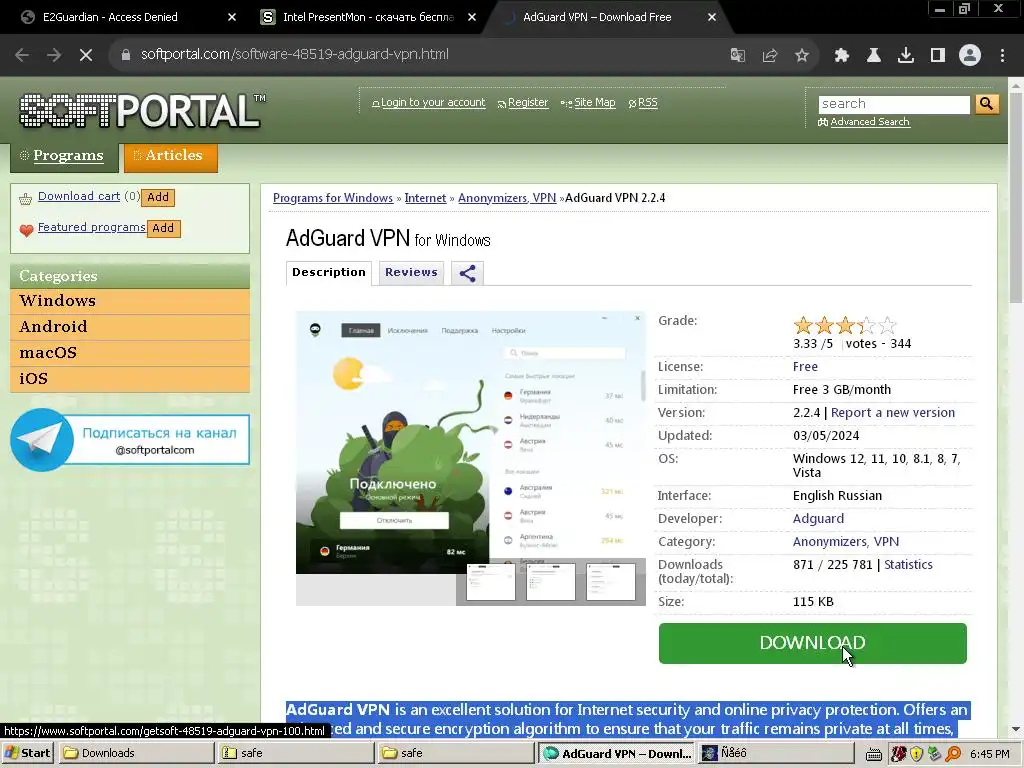Open the Register link
This screenshot has width=1024, height=768.
(528, 103)
